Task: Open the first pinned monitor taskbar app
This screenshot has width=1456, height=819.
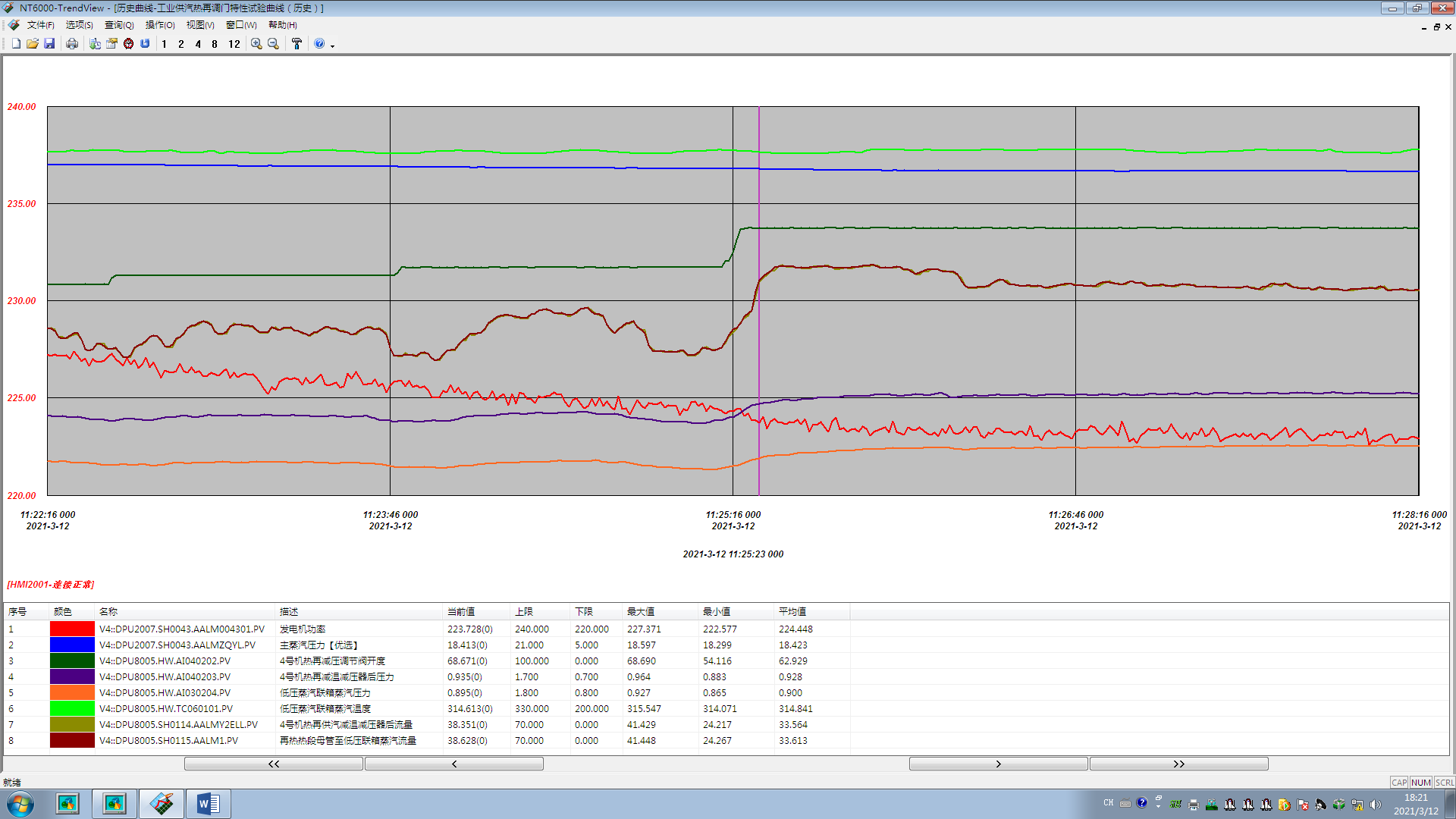Action: 67,804
